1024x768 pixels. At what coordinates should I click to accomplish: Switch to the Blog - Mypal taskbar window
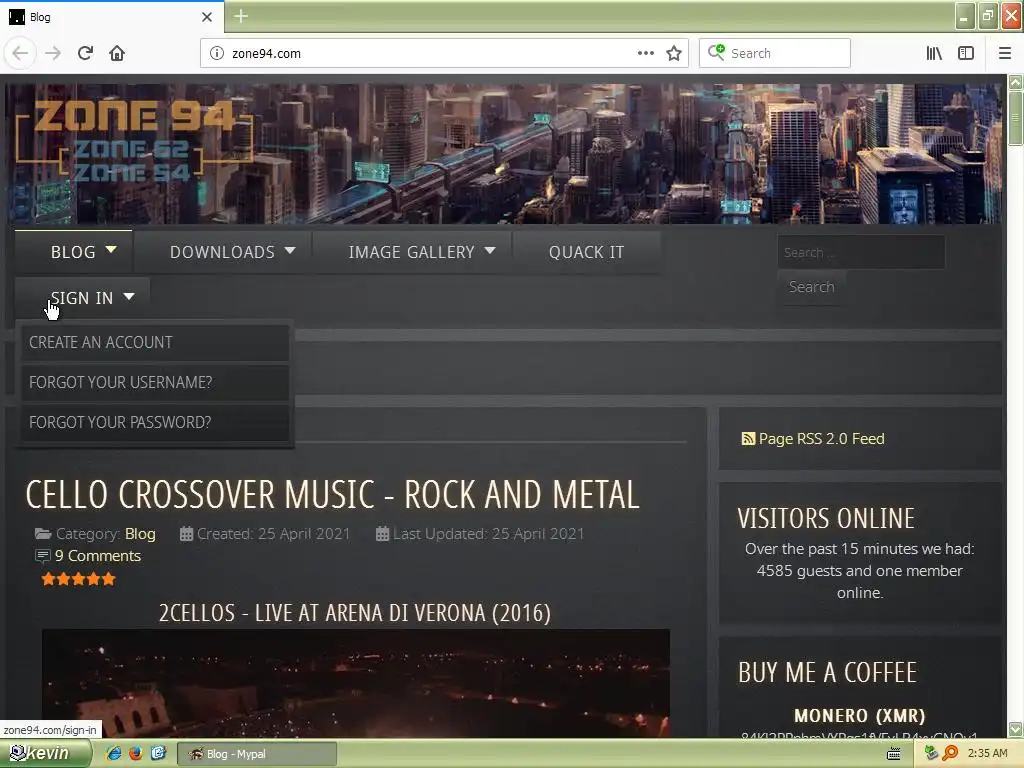pyautogui.click(x=257, y=754)
